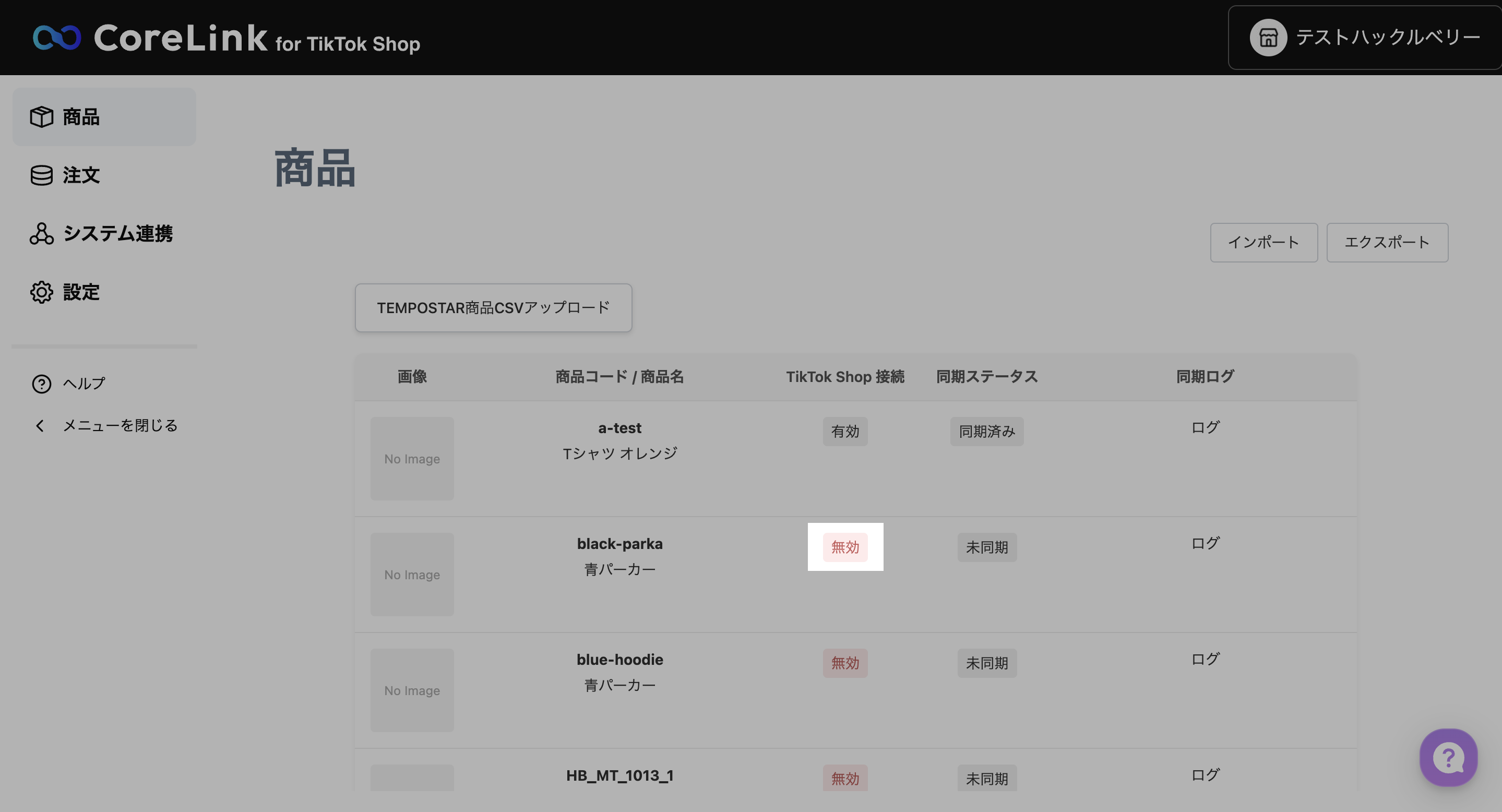This screenshot has height=812, width=1502.
Task: Toggle the 無効 connection badge for blue-hoodie
Action: 845,663
